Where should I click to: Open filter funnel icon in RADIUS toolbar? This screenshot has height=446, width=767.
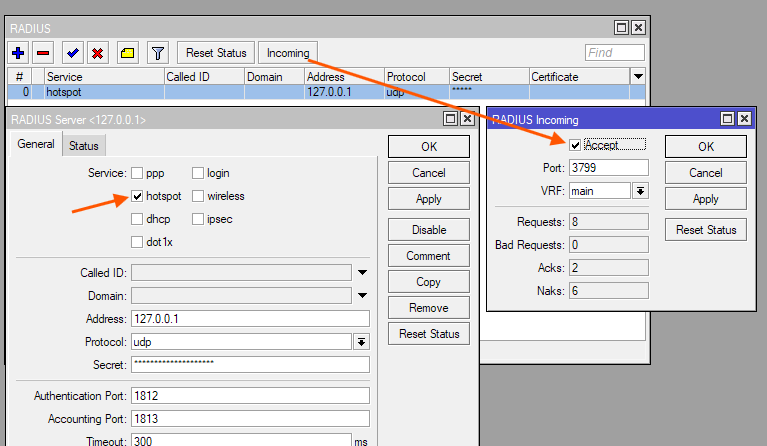[158, 53]
